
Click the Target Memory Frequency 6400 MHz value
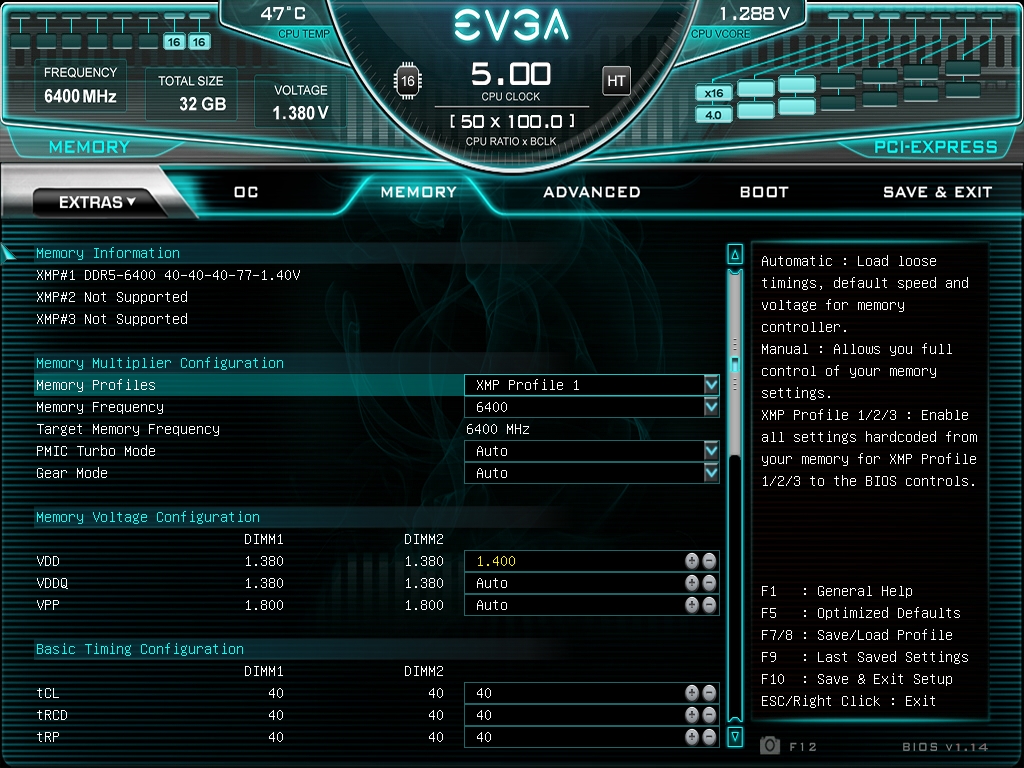click(498, 429)
